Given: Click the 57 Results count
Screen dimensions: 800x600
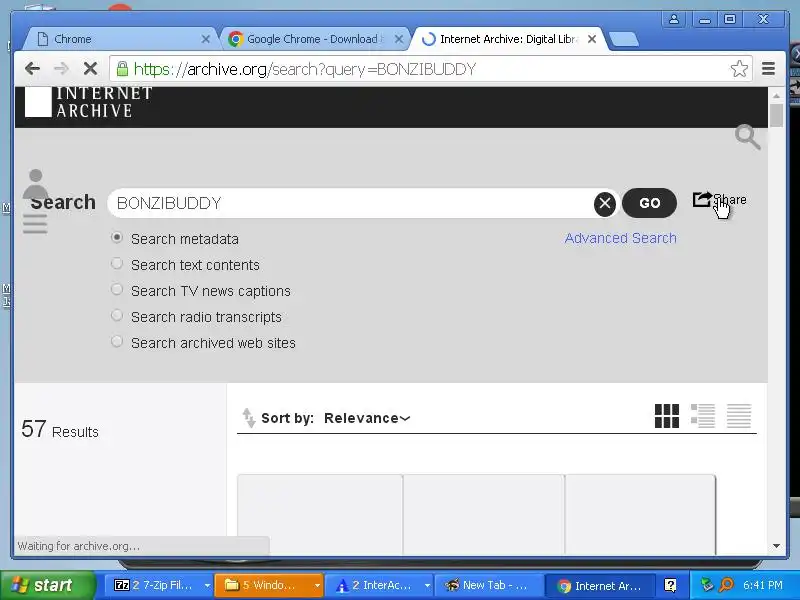Looking at the screenshot, I should [x=60, y=430].
